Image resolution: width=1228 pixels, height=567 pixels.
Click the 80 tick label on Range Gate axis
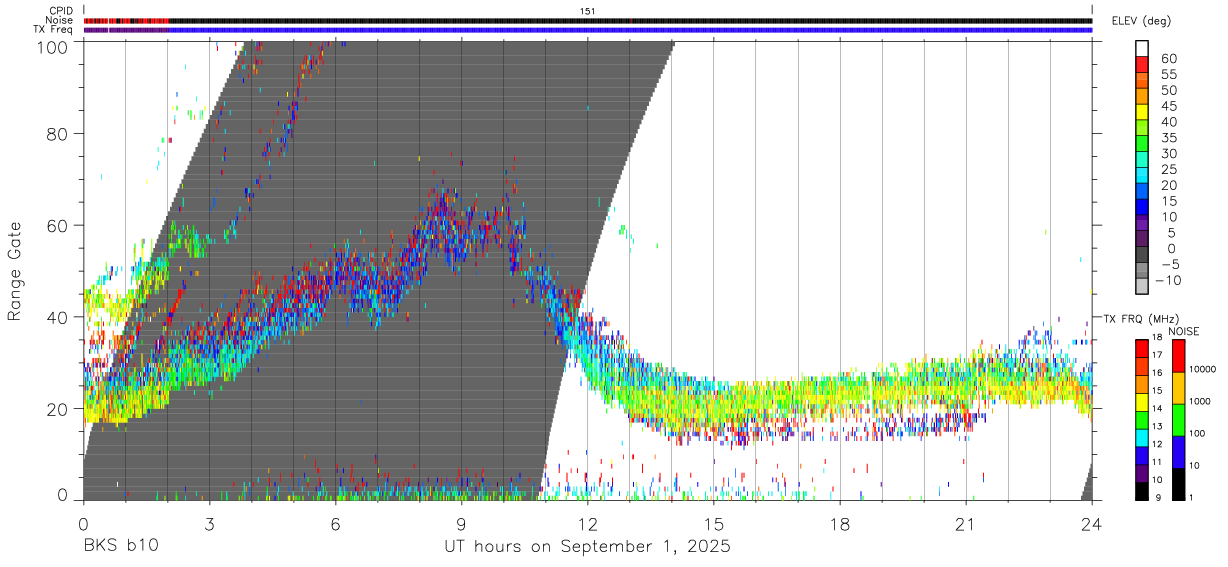click(59, 134)
